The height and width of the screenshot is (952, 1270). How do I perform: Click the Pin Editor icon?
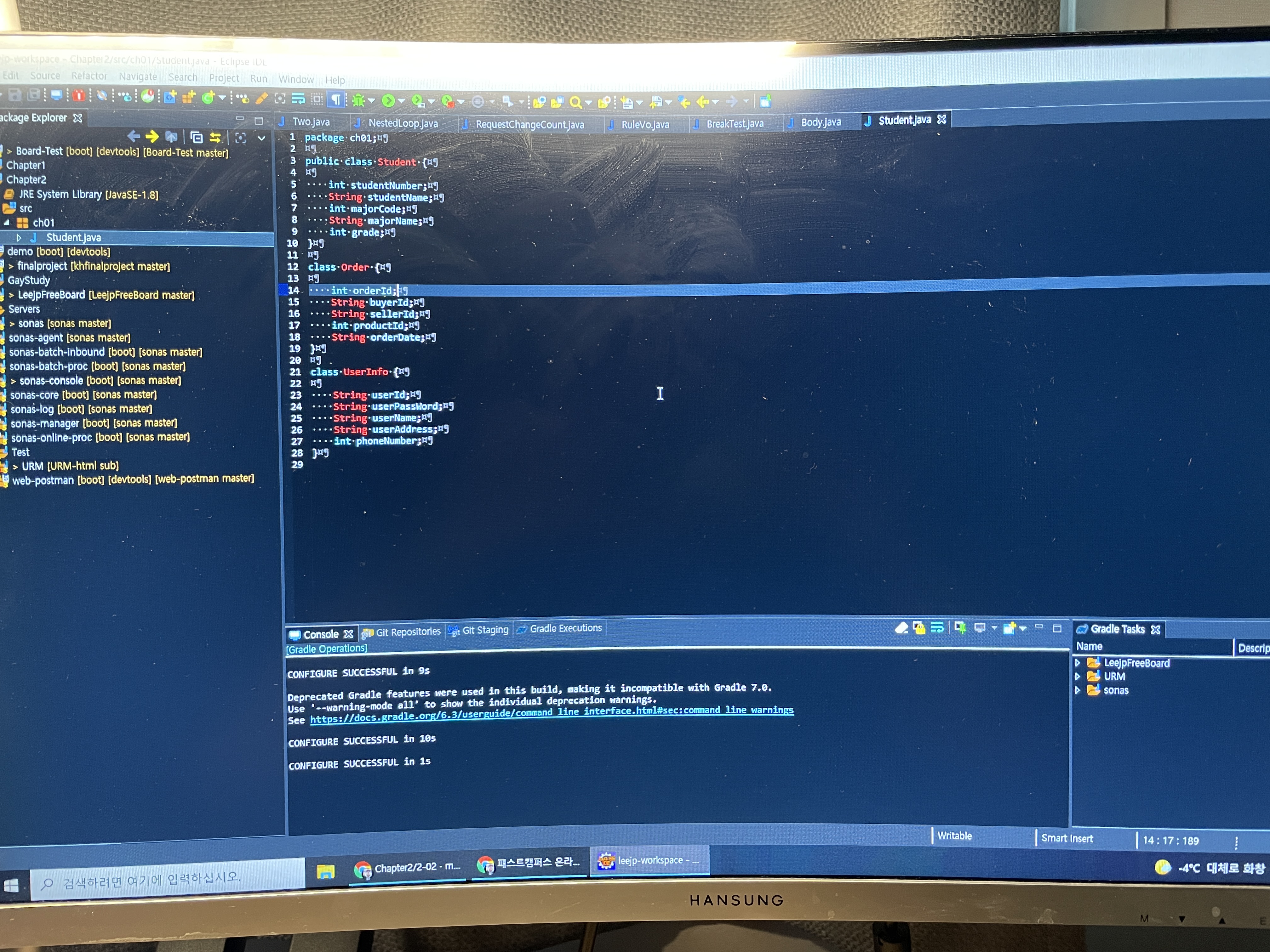coord(766,102)
